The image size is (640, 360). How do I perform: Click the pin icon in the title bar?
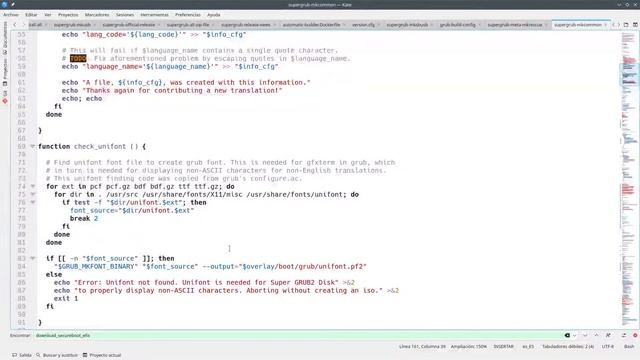[x=13, y=4]
